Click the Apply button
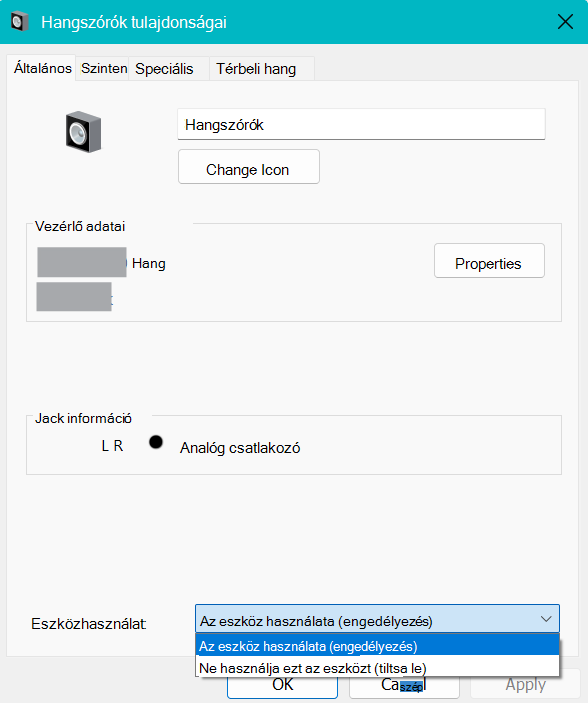Viewport: 588px width, 703px height. [x=525, y=685]
